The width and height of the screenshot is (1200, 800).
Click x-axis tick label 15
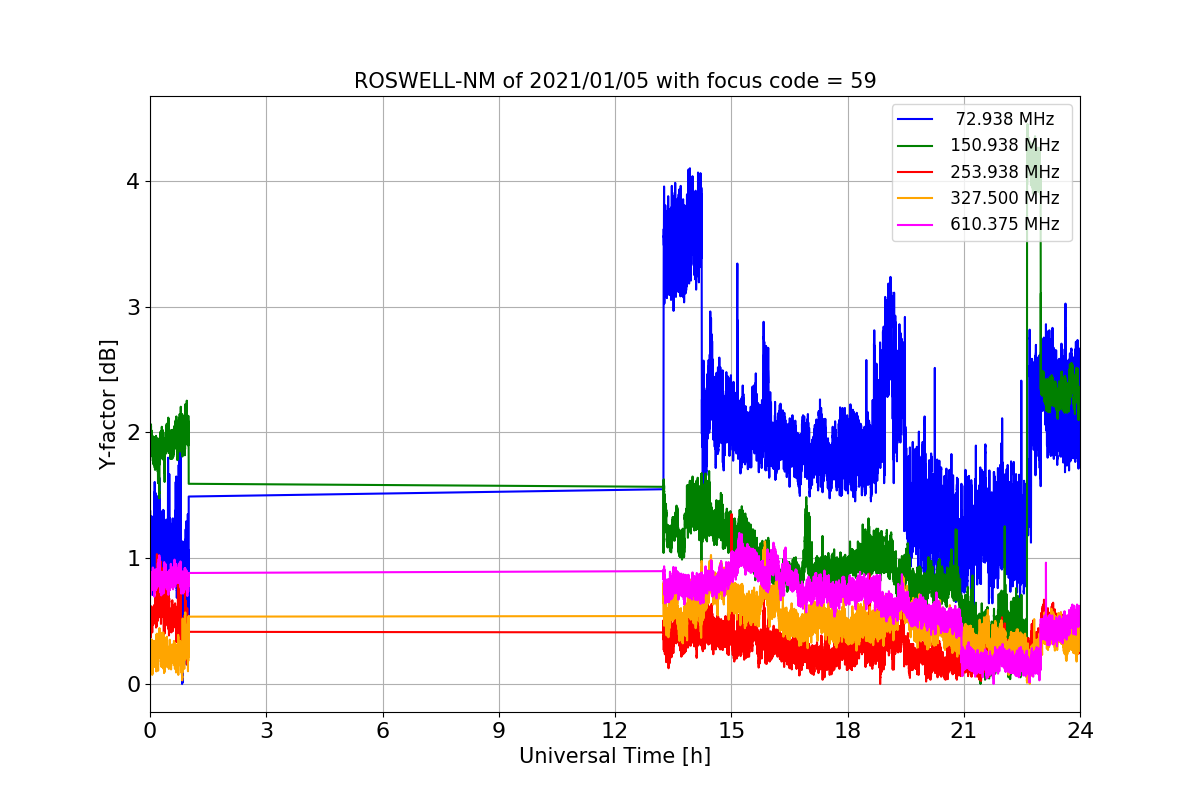coord(731,731)
